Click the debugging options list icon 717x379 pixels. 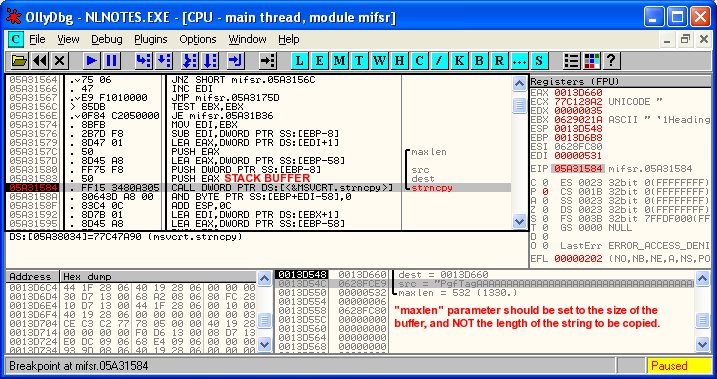tap(572, 60)
